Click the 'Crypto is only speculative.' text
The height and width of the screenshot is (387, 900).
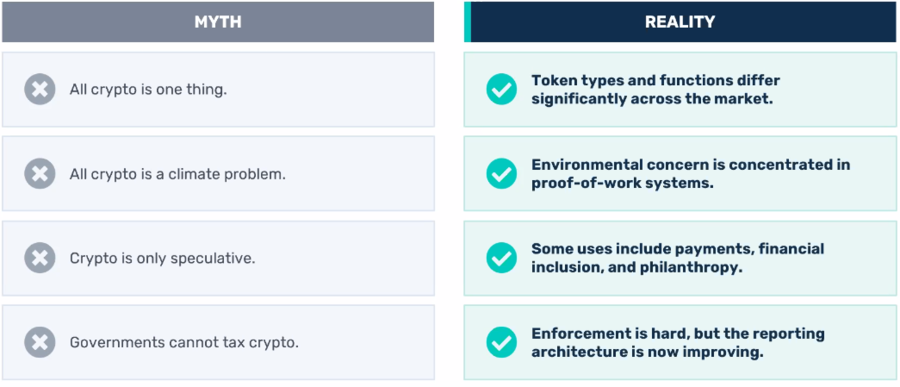[162, 258]
